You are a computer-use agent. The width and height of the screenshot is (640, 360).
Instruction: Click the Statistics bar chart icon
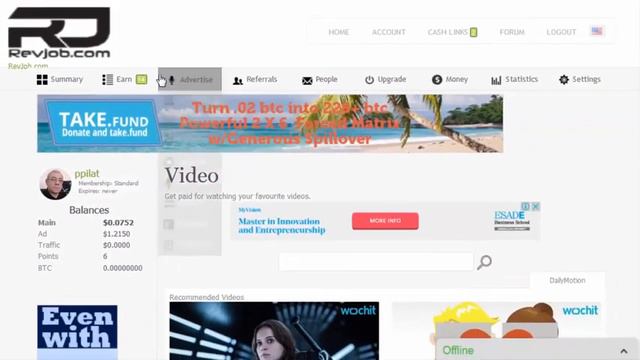pyautogui.click(x=496, y=80)
